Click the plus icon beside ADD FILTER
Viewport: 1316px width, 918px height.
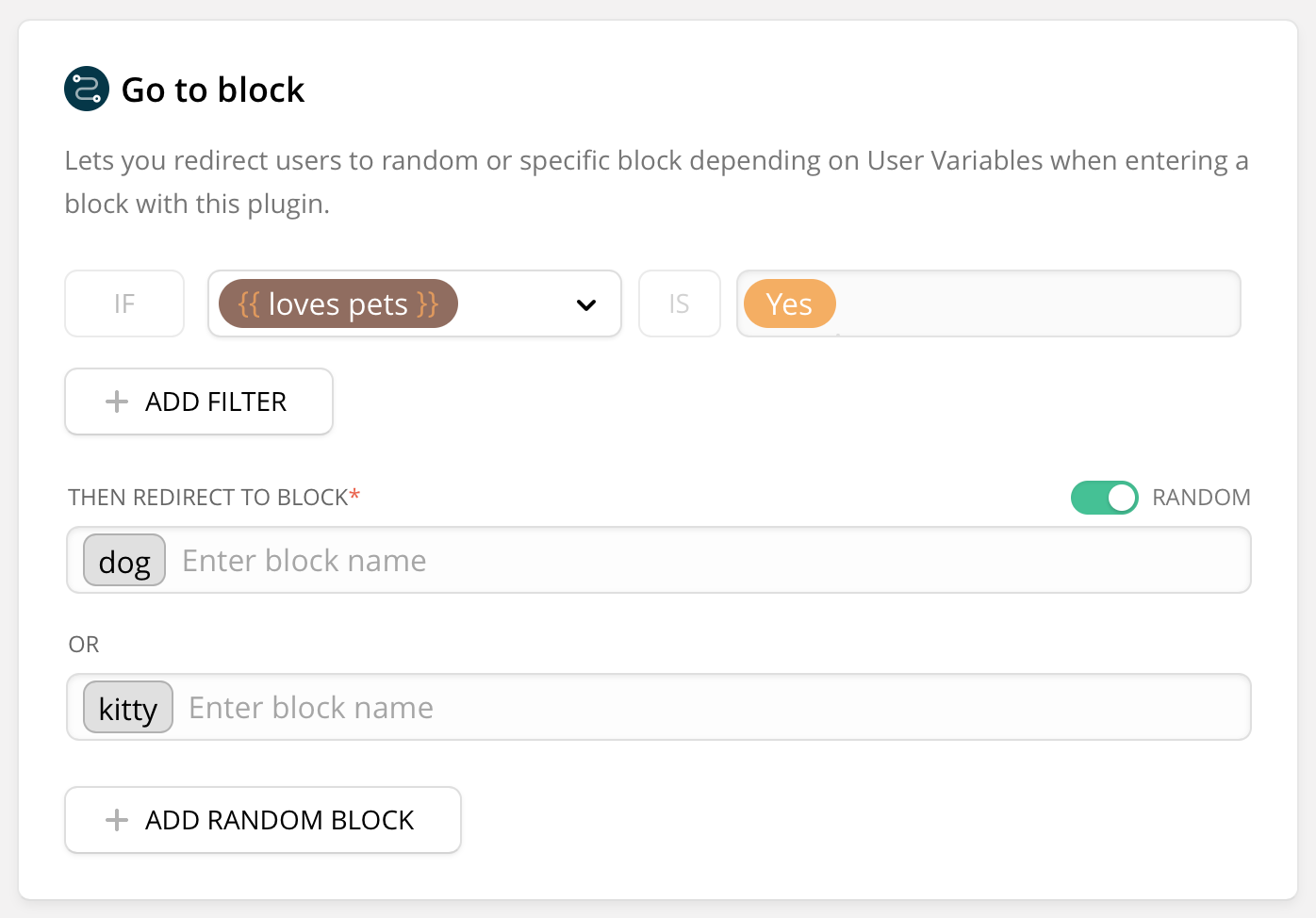pos(117,402)
